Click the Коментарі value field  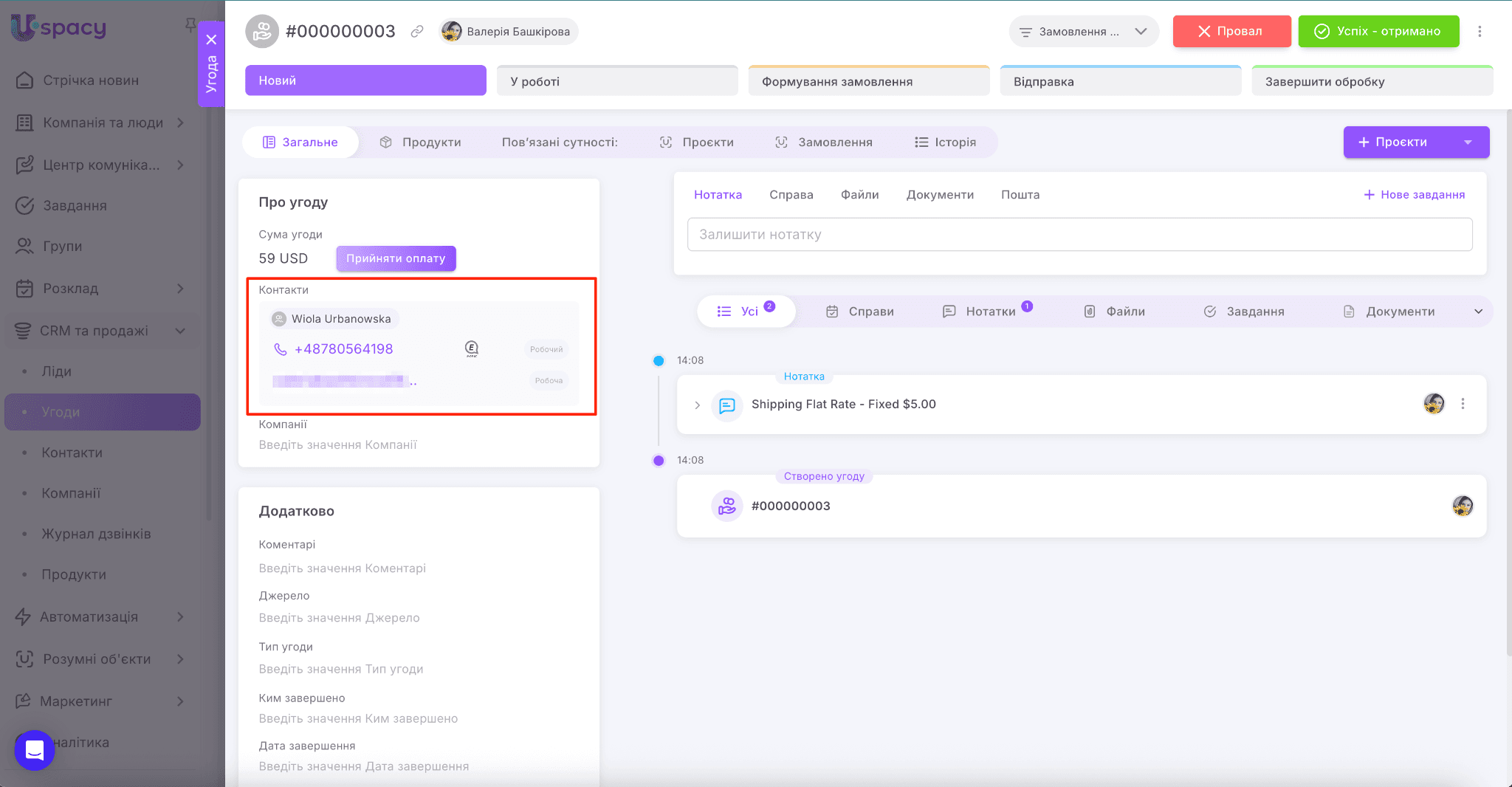point(342,568)
